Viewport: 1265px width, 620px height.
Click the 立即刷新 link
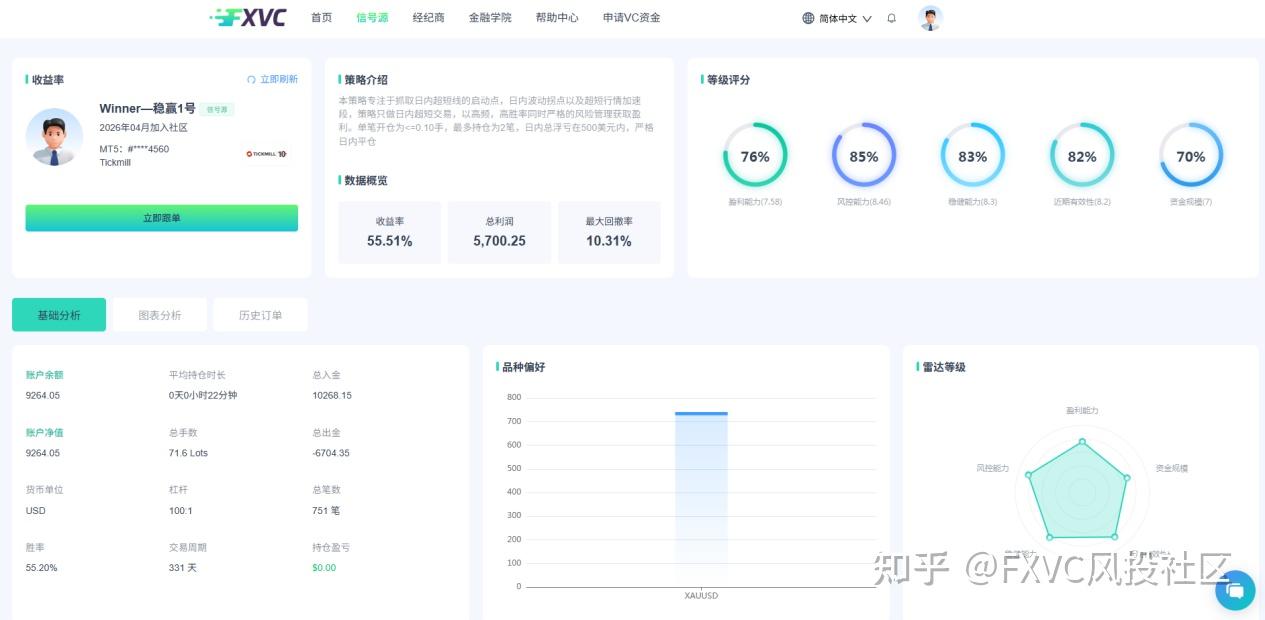279,79
